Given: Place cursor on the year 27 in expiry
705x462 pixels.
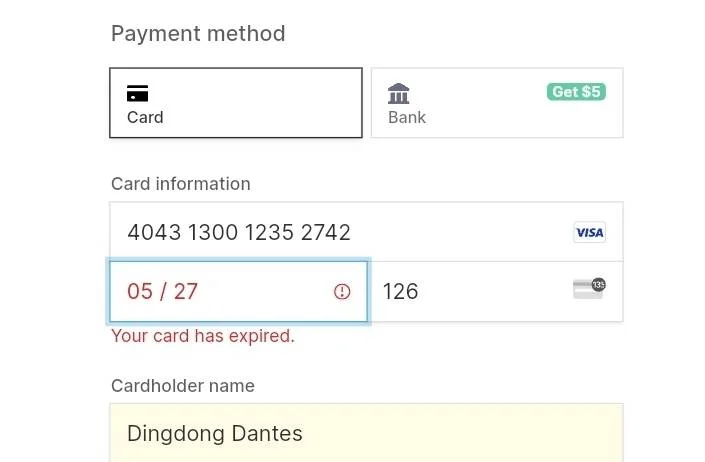Looking at the screenshot, I should tap(186, 292).
